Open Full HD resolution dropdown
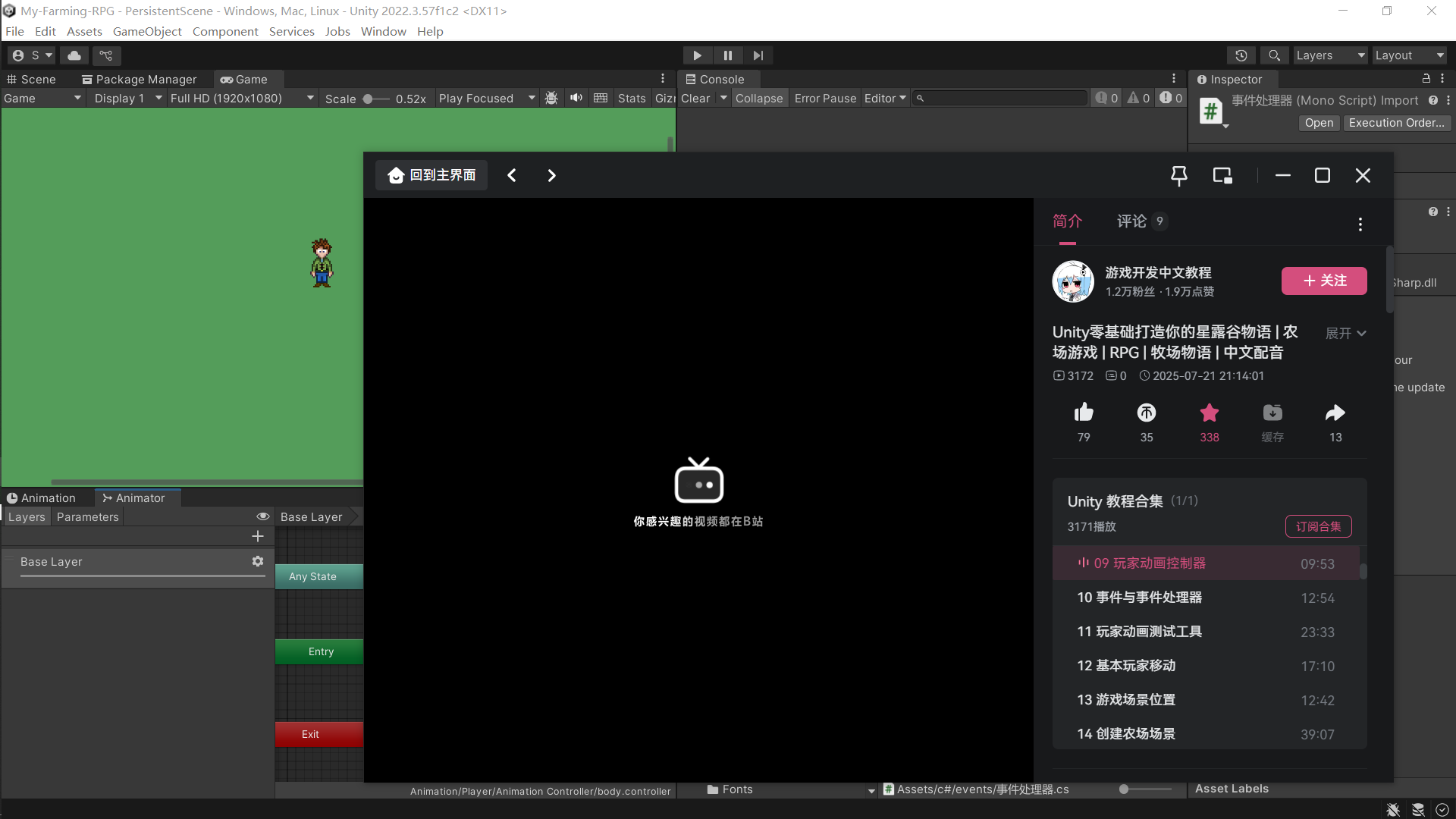The height and width of the screenshot is (819, 1456). 241,99
